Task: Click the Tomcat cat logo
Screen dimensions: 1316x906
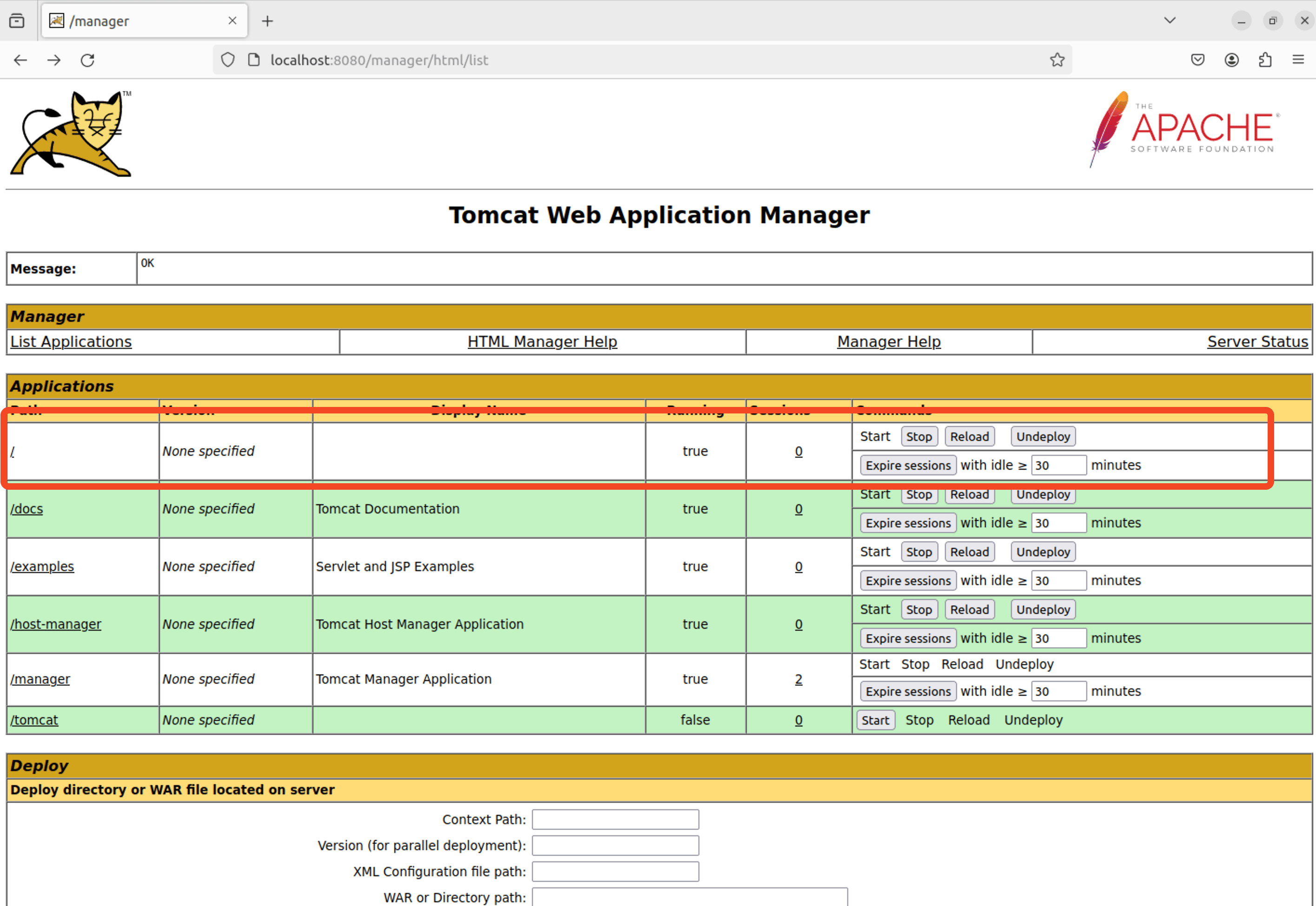Action: click(72, 134)
